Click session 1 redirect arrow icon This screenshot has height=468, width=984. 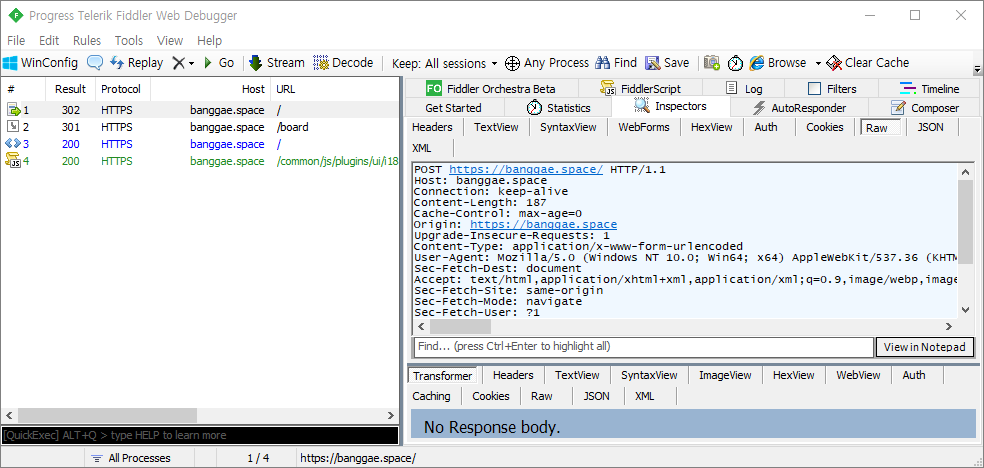point(14,110)
